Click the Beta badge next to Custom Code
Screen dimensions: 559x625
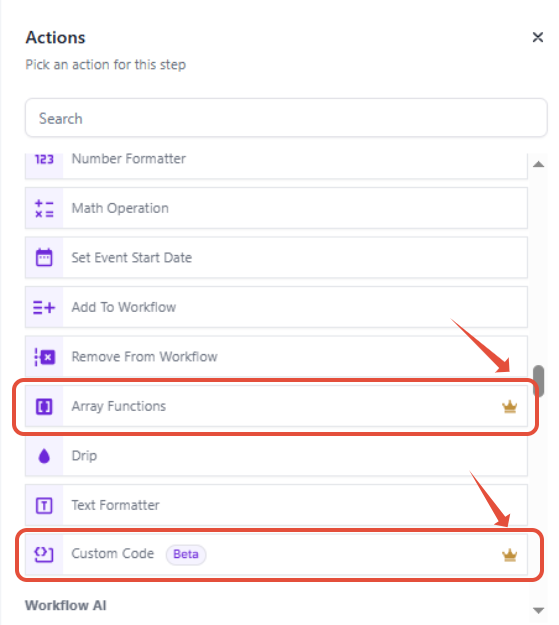coord(186,554)
